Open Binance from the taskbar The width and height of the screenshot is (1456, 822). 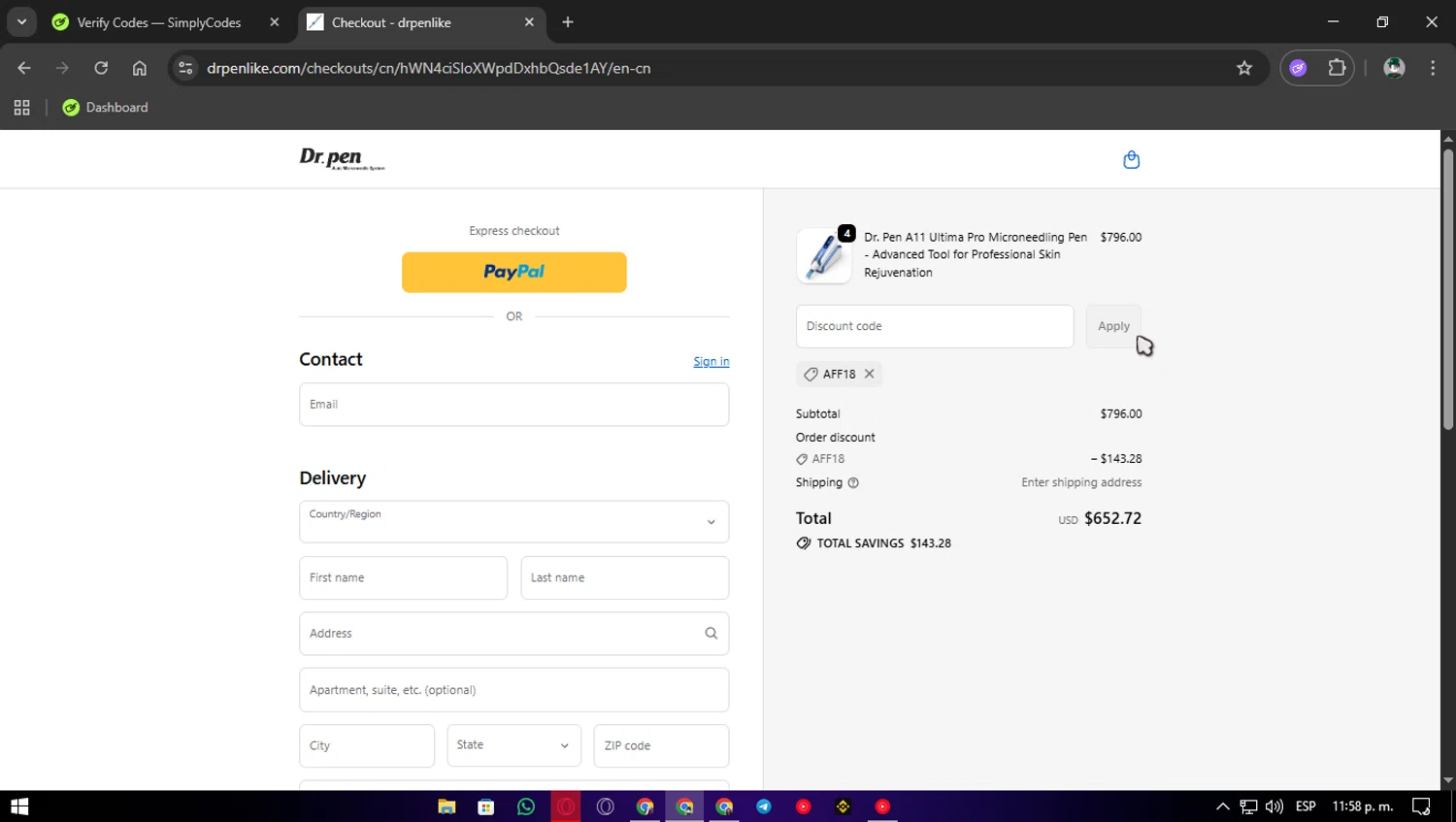[x=843, y=806]
